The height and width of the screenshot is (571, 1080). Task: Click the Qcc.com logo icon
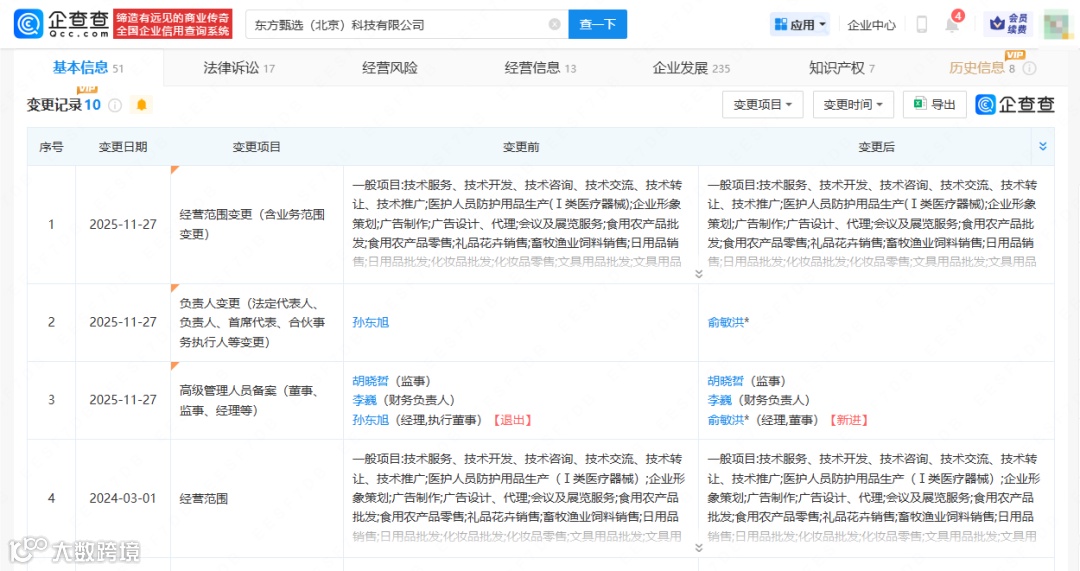coord(28,24)
